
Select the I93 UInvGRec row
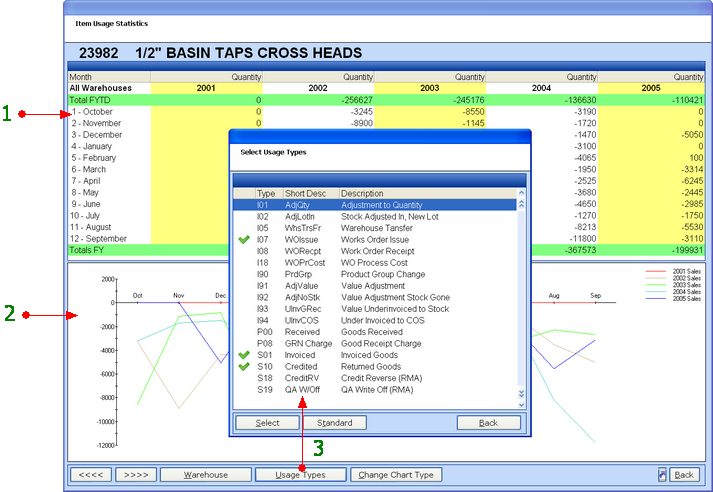[375, 309]
